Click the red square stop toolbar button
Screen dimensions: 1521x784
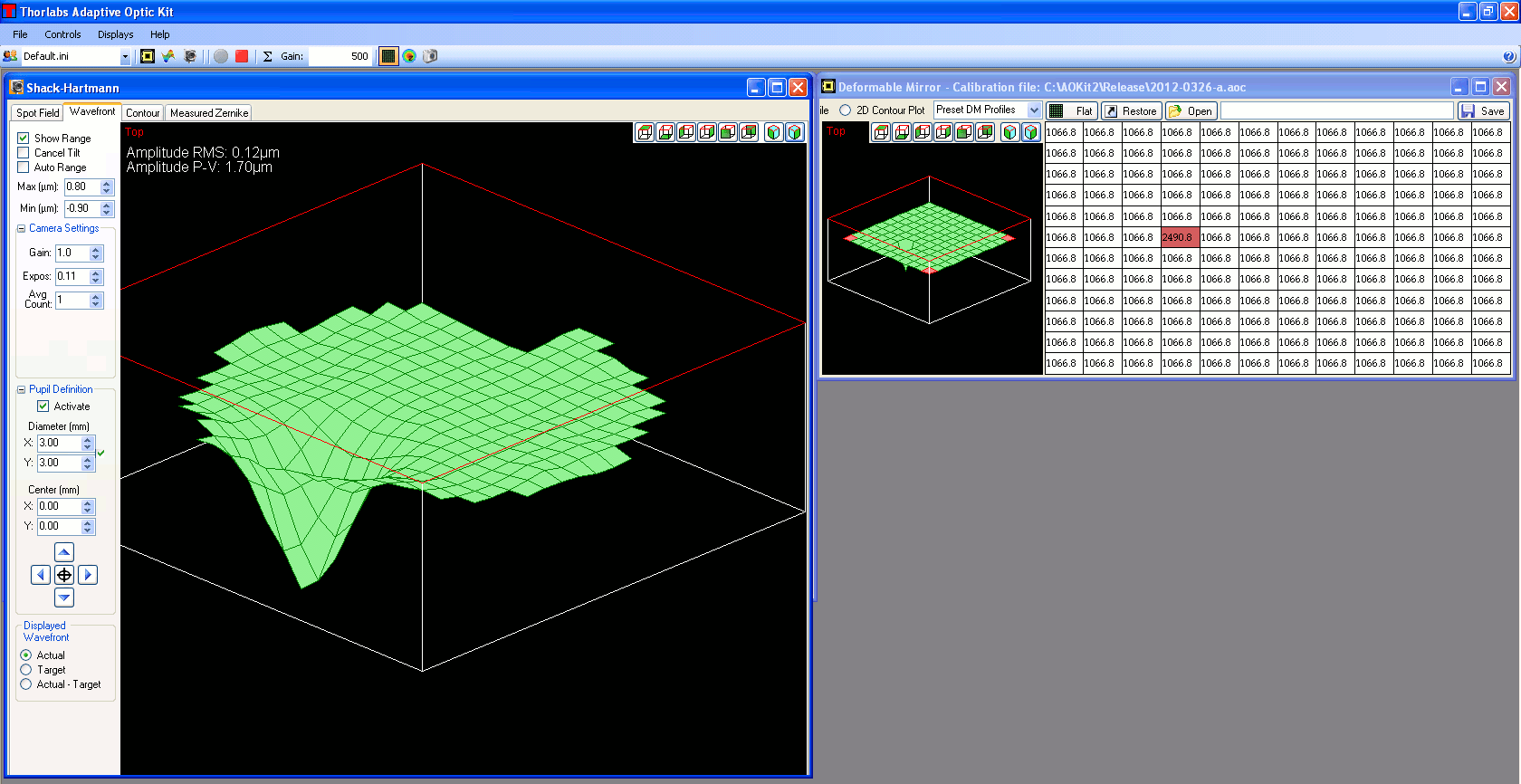coord(242,56)
